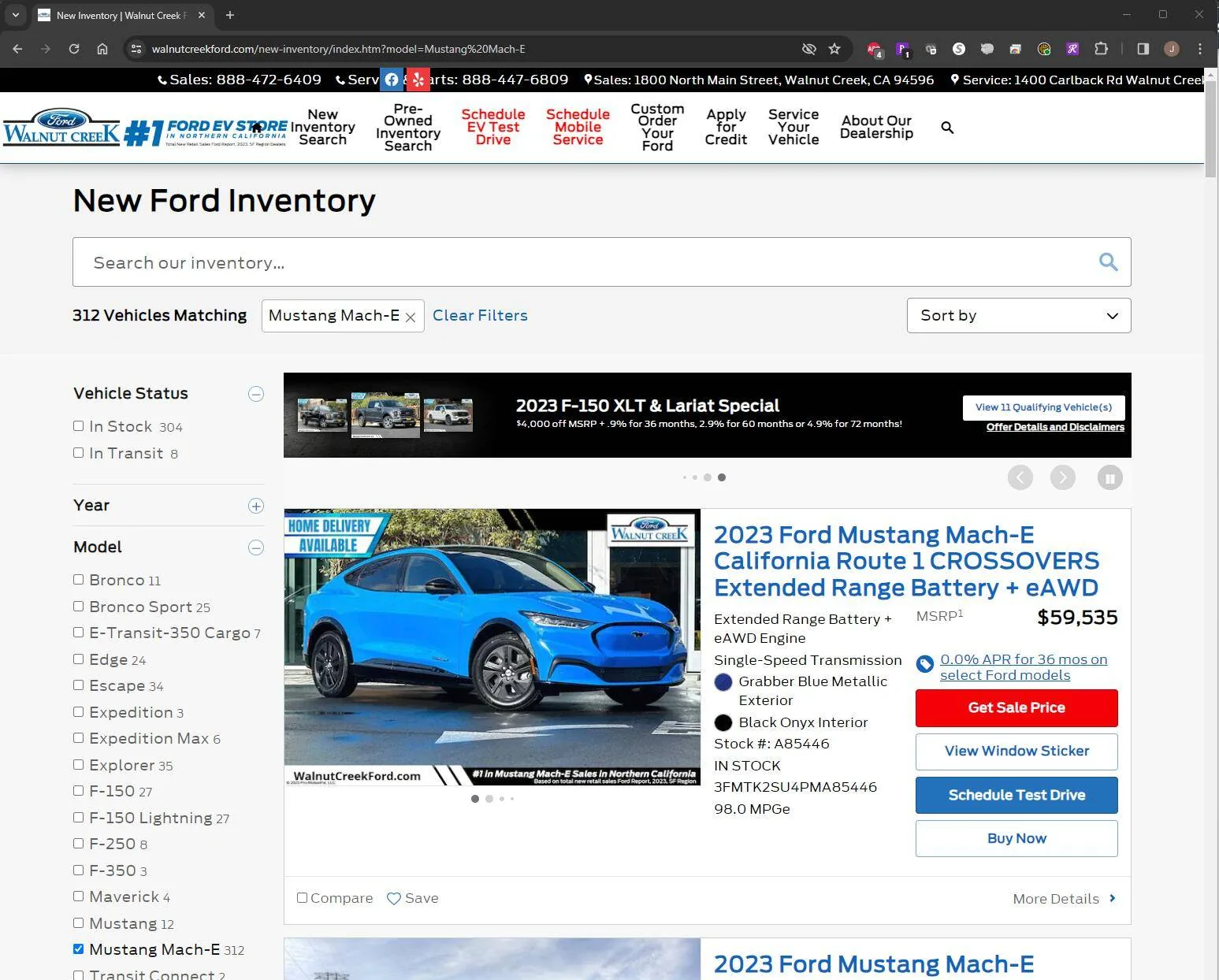
Task: Click the blue inventory search magnifier icon
Action: [1108, 262]
